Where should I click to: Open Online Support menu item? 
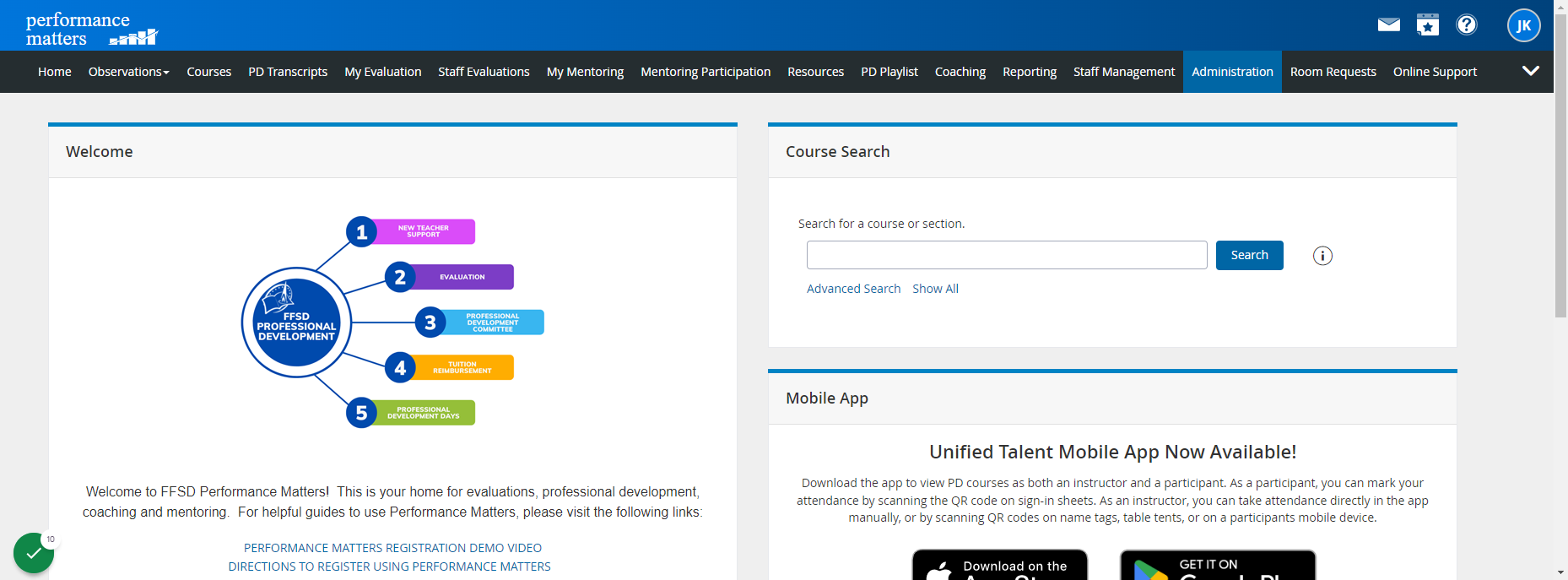point(1435,72)
